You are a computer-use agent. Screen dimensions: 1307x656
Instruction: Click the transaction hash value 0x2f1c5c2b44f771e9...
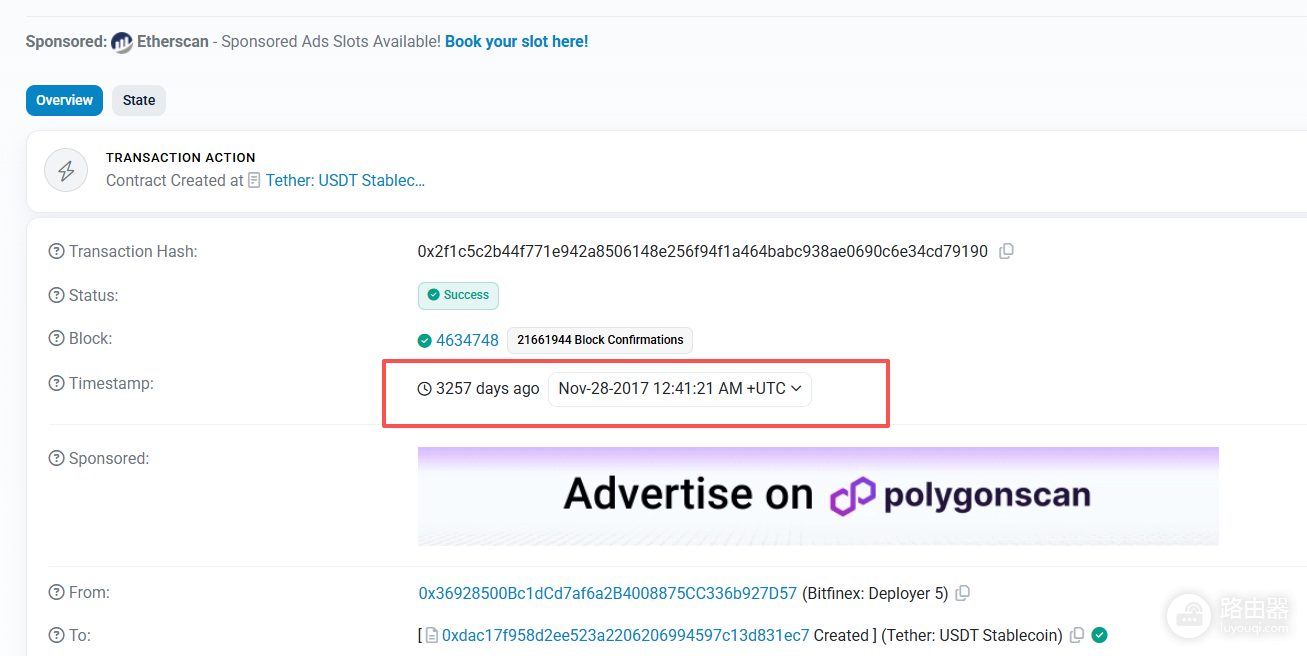pyautogui.click(x=703, y=252)
